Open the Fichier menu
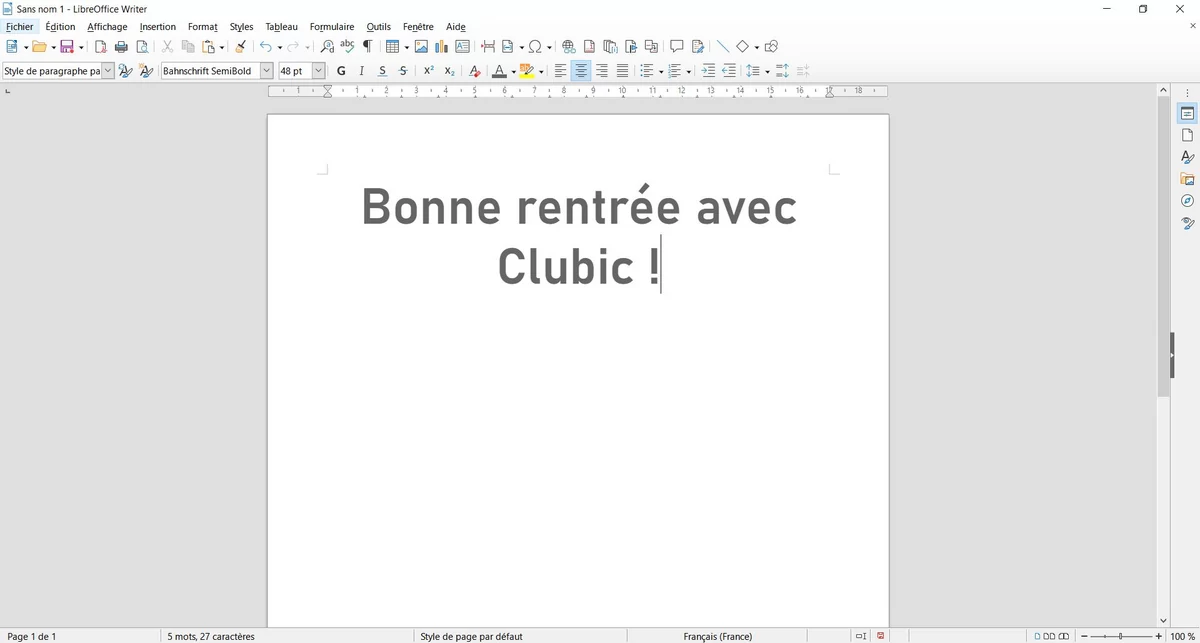Image resolution: width=1200 pixels, height=643 pixels. point(19,27)
